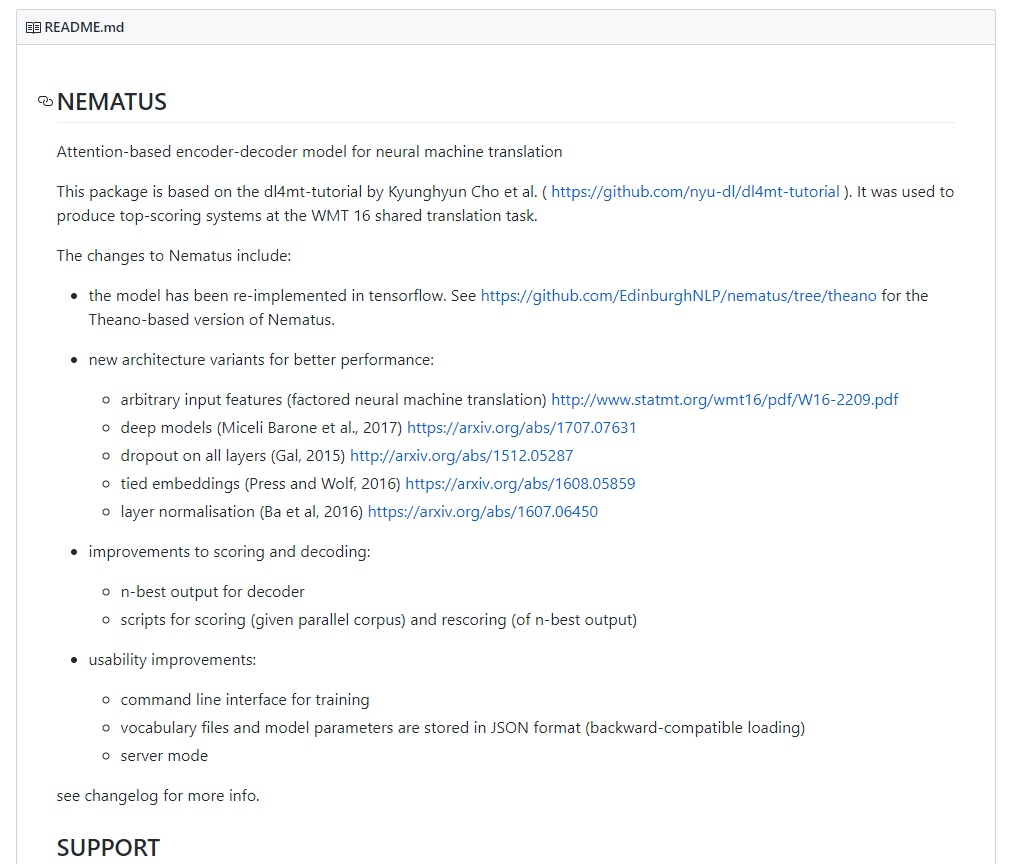Click the NEMATUS heading text
This screenshot has width=1013, height=864.
[x=112, y=102]
